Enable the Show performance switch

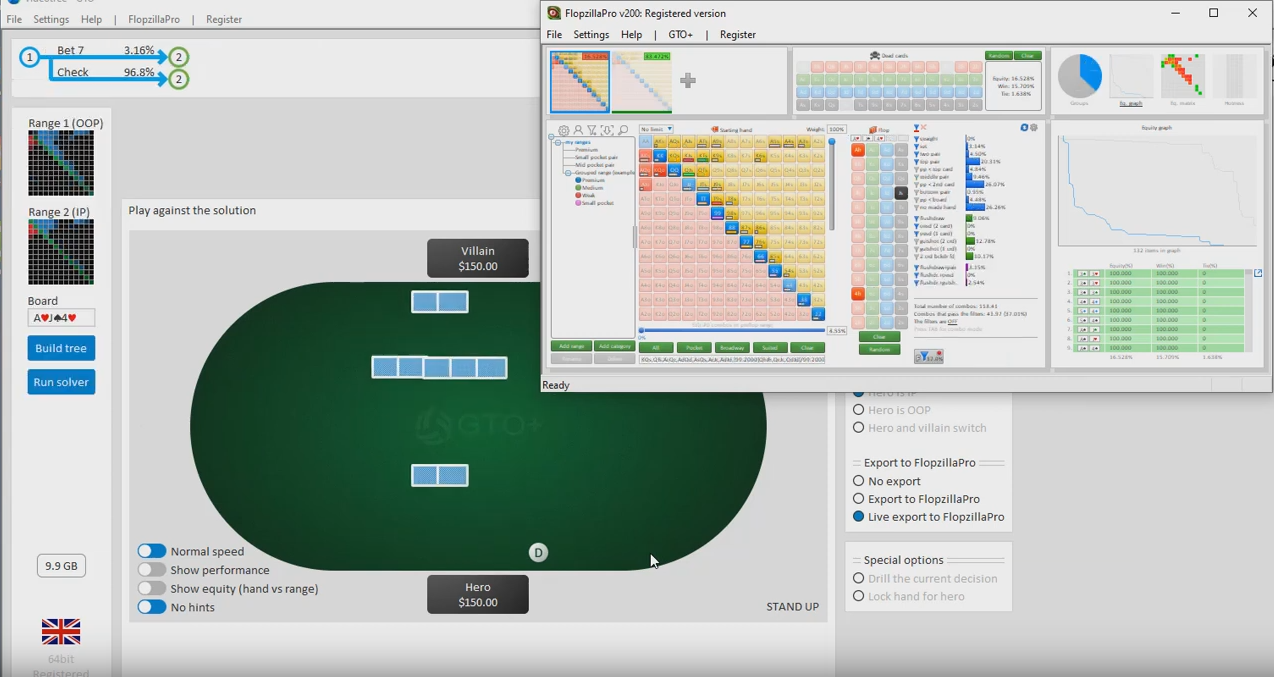pos(152,570)
